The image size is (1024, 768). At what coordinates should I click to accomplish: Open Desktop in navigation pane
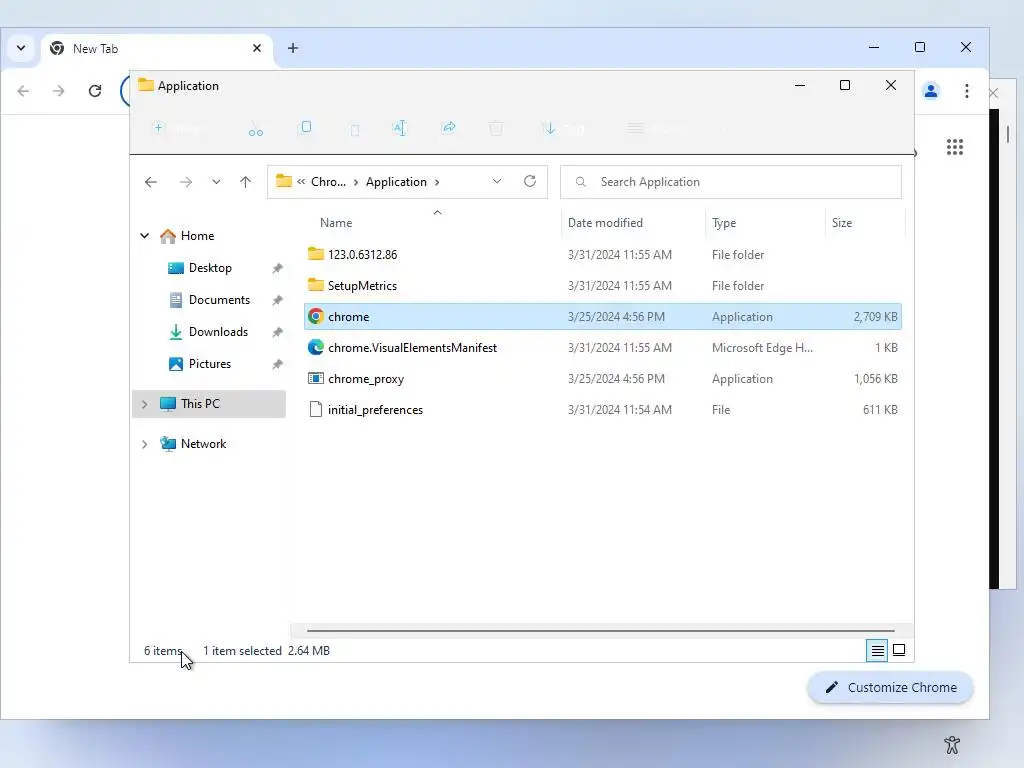point(210,268)
